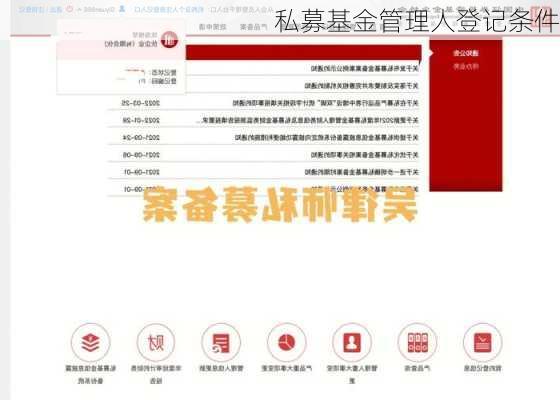
Task: Open the notice about 私募基金备案案例公示
Action: [x=364, y=68]
